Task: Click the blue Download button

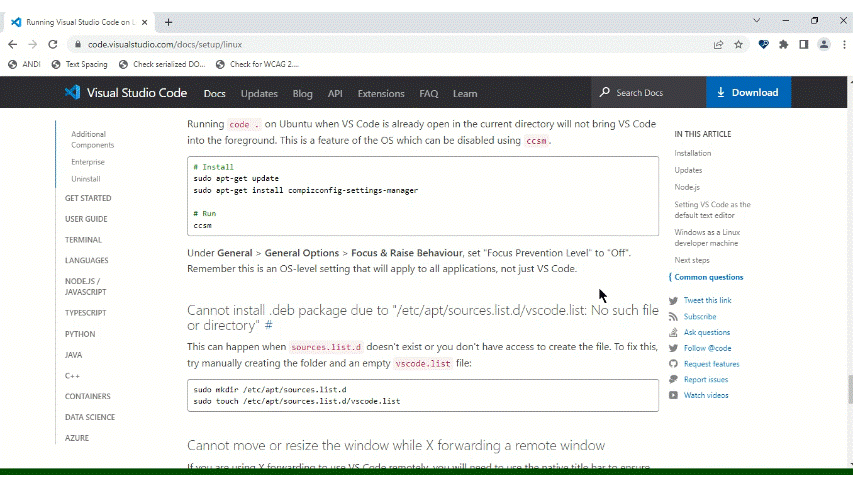Action: pos(749,93)
